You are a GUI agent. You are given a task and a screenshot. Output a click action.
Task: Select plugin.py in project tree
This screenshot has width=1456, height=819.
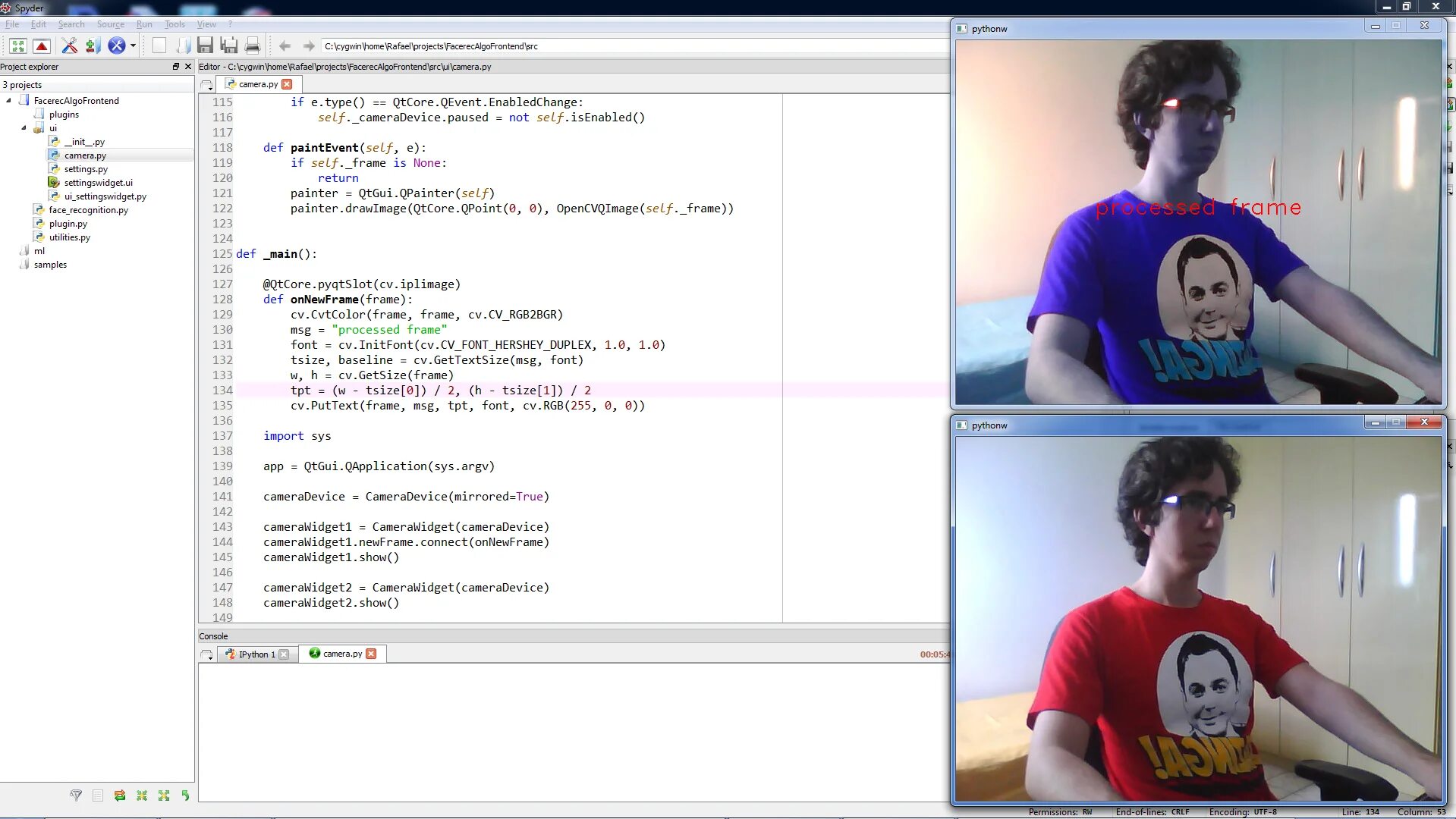tap(68, 224)
